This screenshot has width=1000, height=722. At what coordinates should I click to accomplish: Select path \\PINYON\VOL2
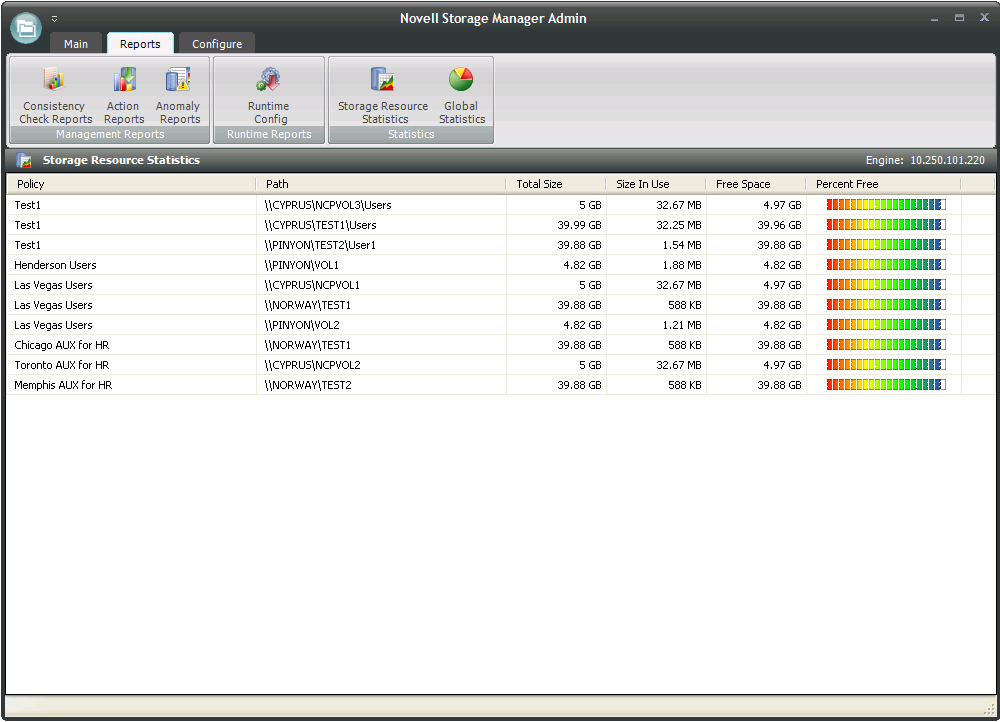click(302, 325)
